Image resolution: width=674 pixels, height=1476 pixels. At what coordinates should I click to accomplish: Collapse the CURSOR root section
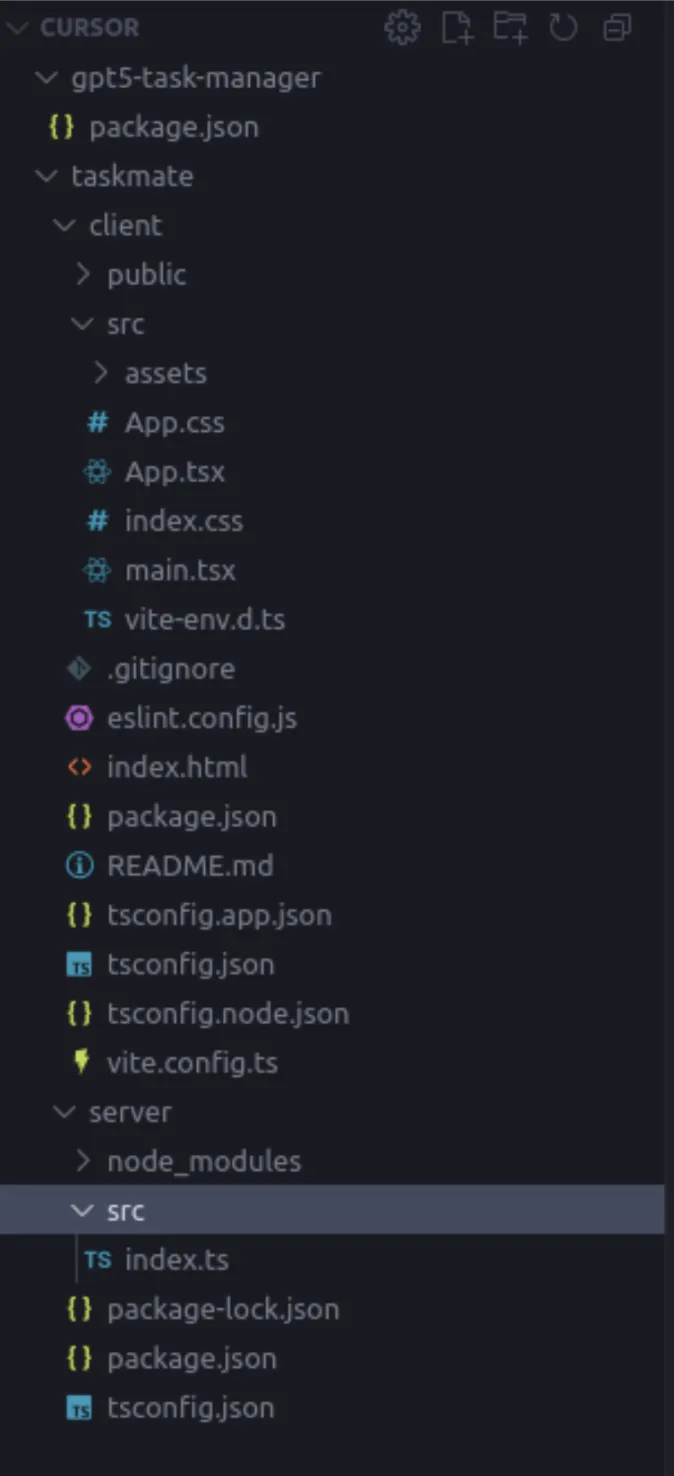(x=89, y=28)
